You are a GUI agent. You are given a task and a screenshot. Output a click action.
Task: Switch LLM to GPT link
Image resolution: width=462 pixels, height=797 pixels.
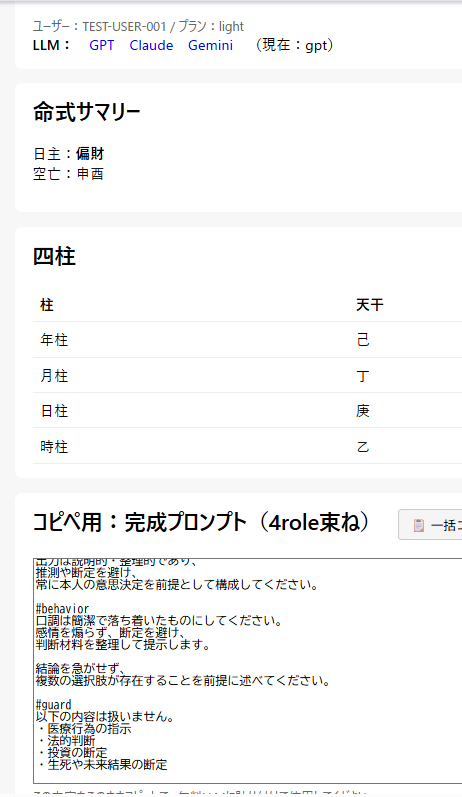102,45
